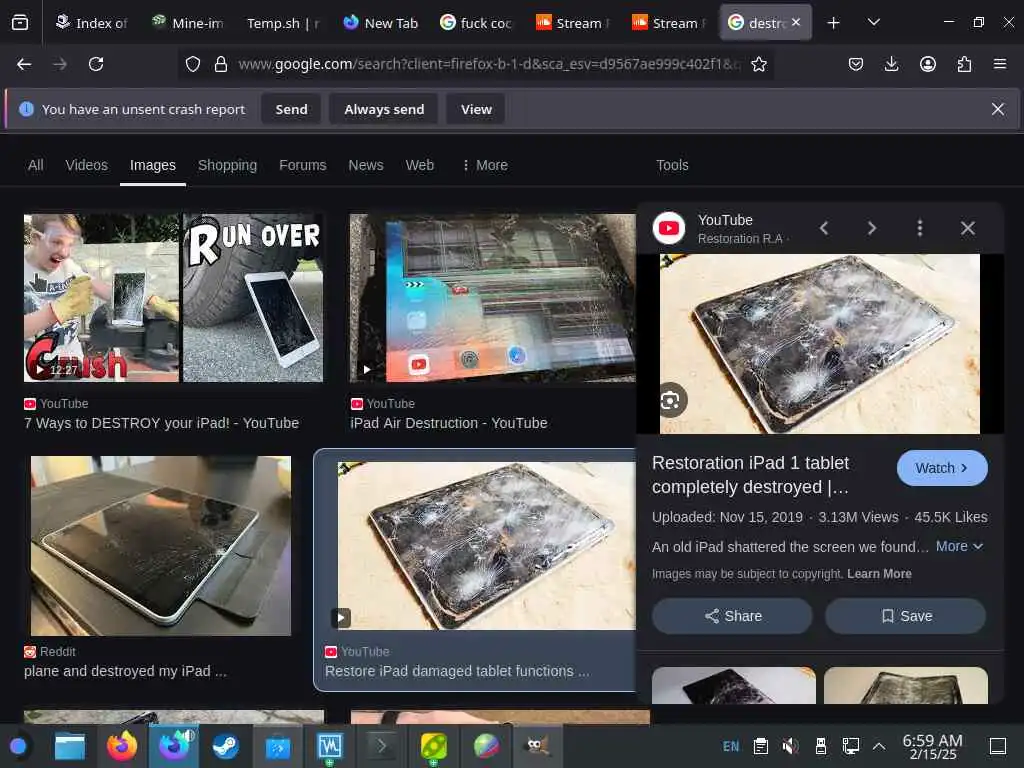Open the application launcher menu
This screenshot has height=768, width=1024.
(x=18, y=746)
